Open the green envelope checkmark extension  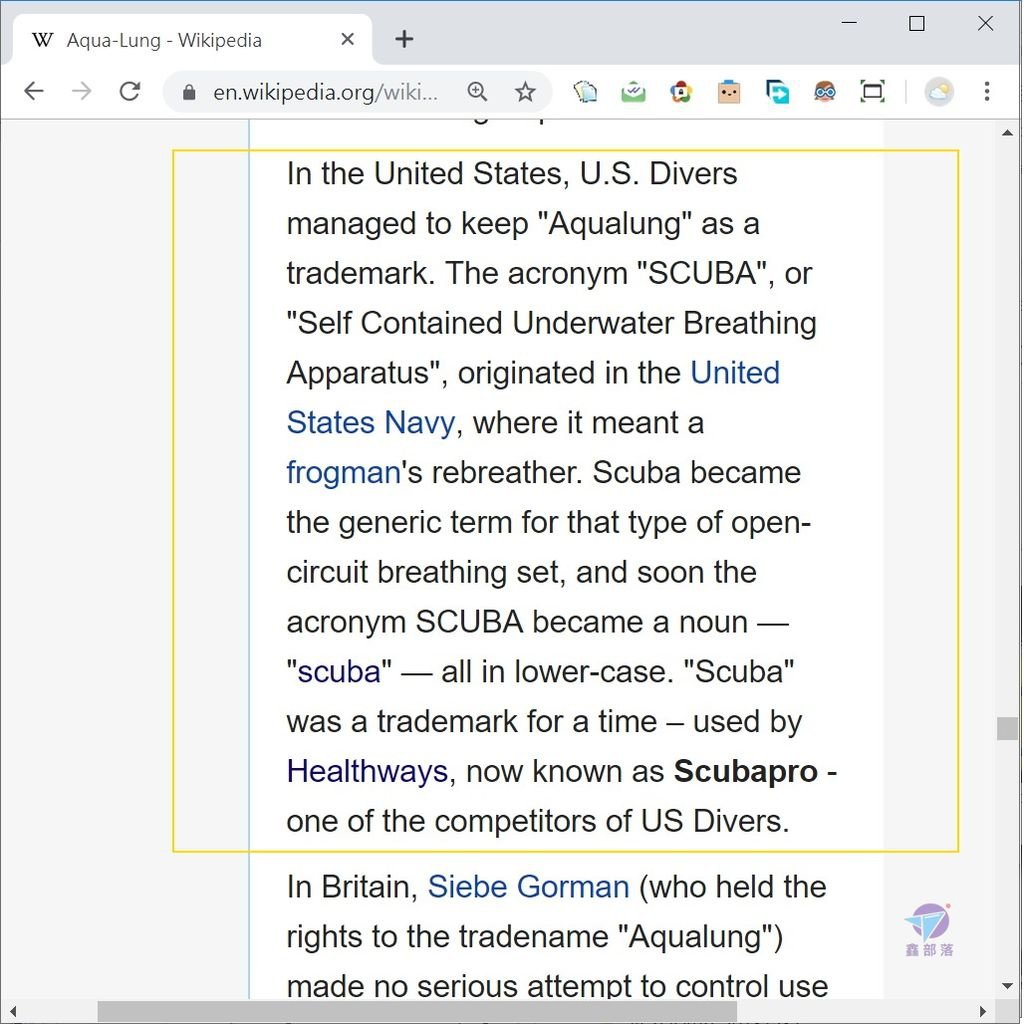click(633, 91)
